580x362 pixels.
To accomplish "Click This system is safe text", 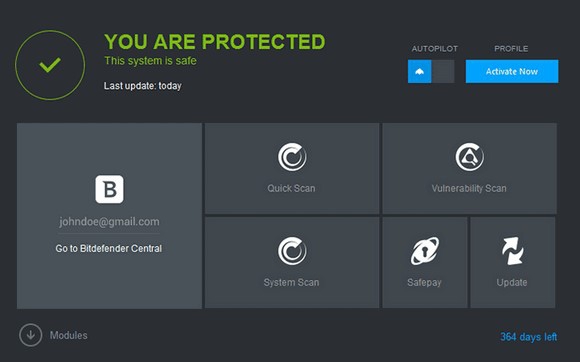I will [x=150, y=61].
